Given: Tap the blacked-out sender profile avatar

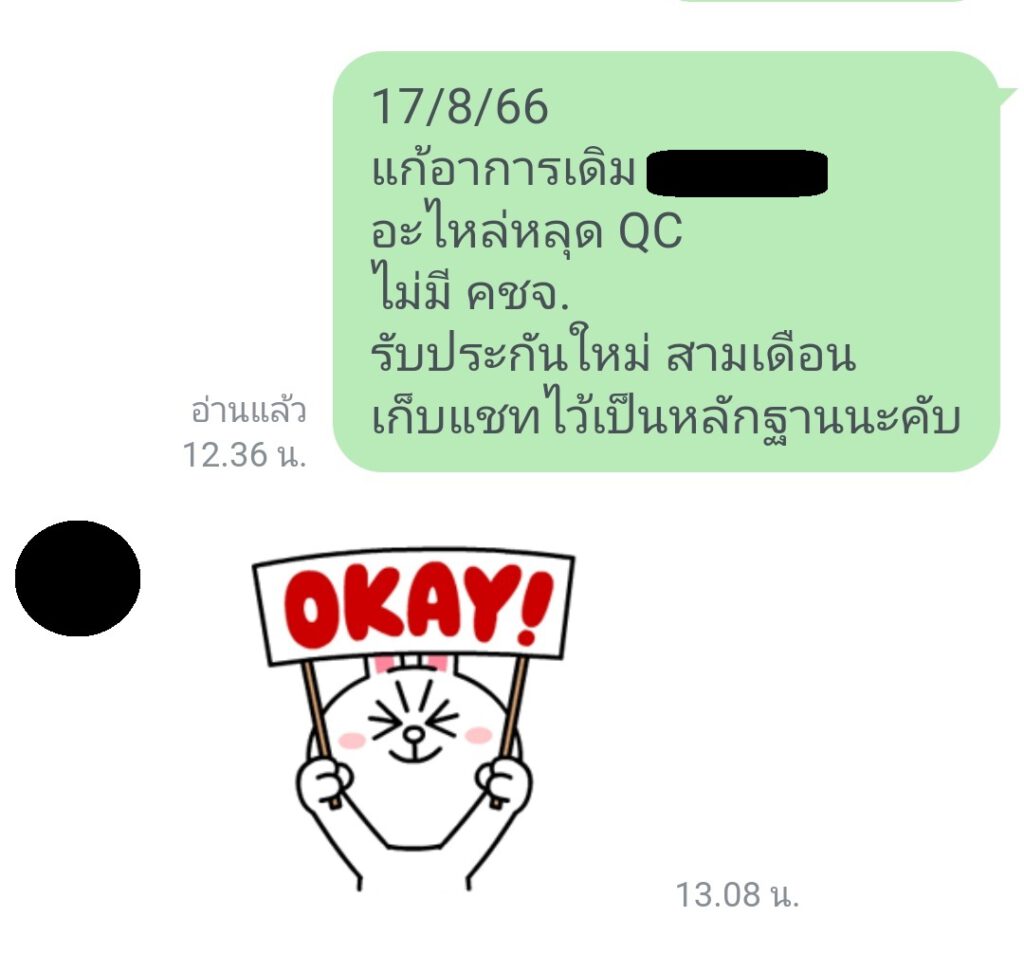Looking at the screenshot, I should pos(78,578).
